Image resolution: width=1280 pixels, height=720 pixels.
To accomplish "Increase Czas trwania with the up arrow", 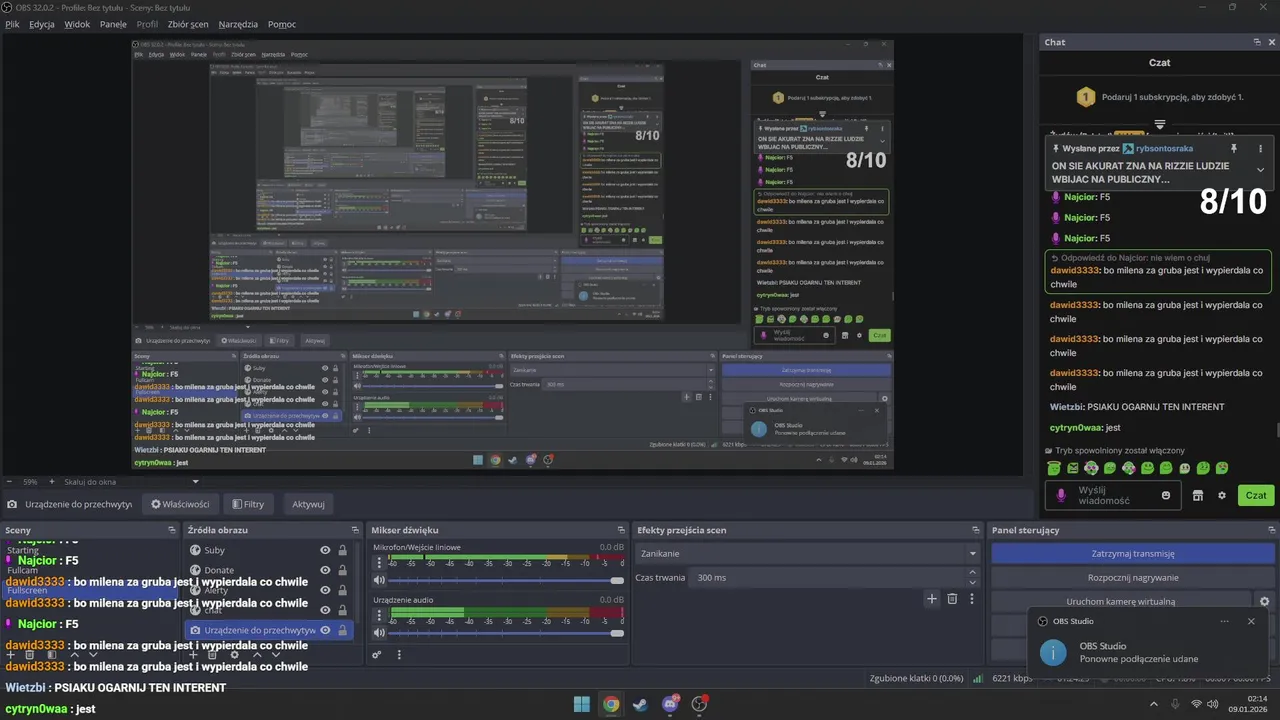I will 973,573.
